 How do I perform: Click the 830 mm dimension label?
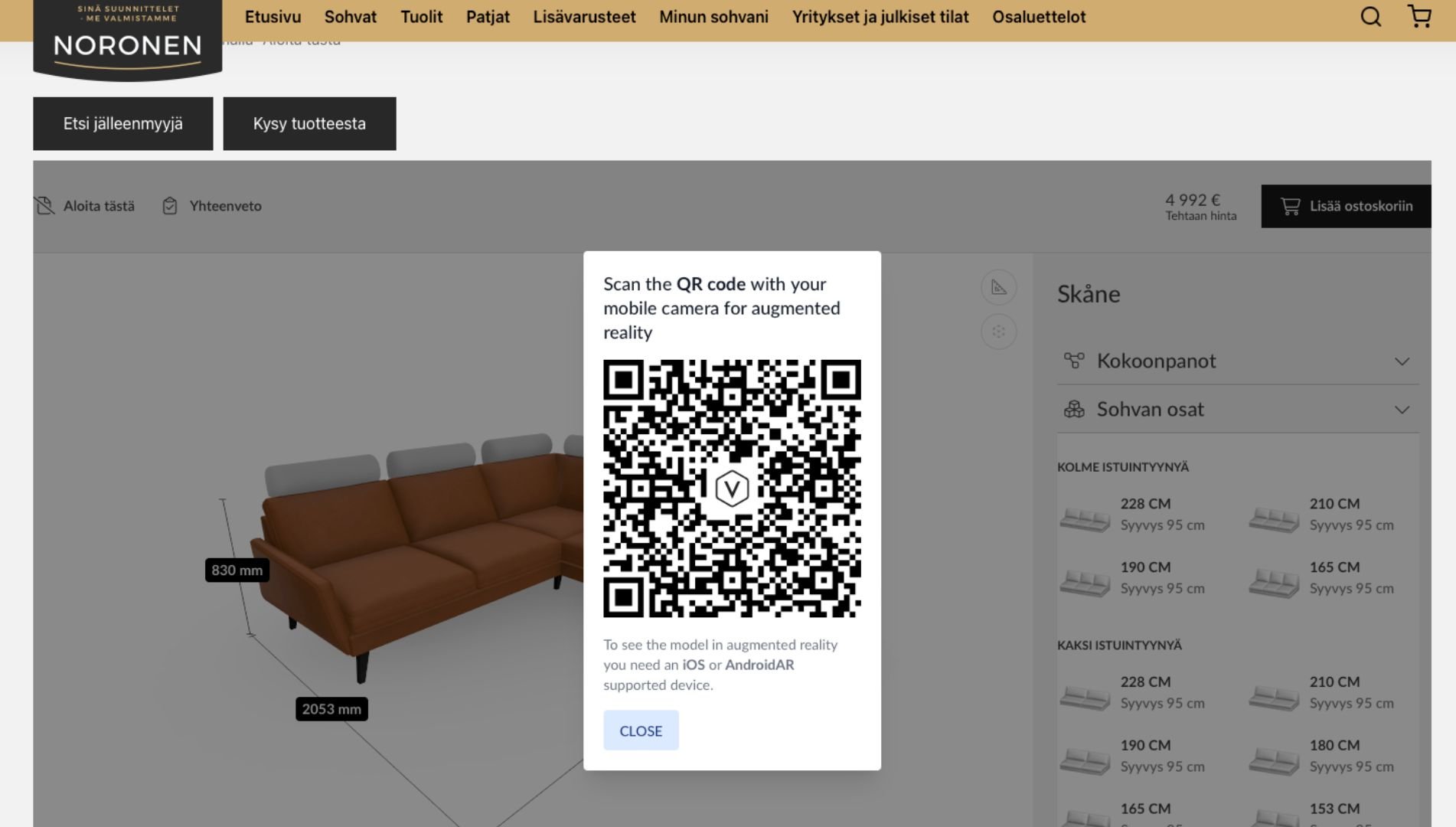click(237, 570)
